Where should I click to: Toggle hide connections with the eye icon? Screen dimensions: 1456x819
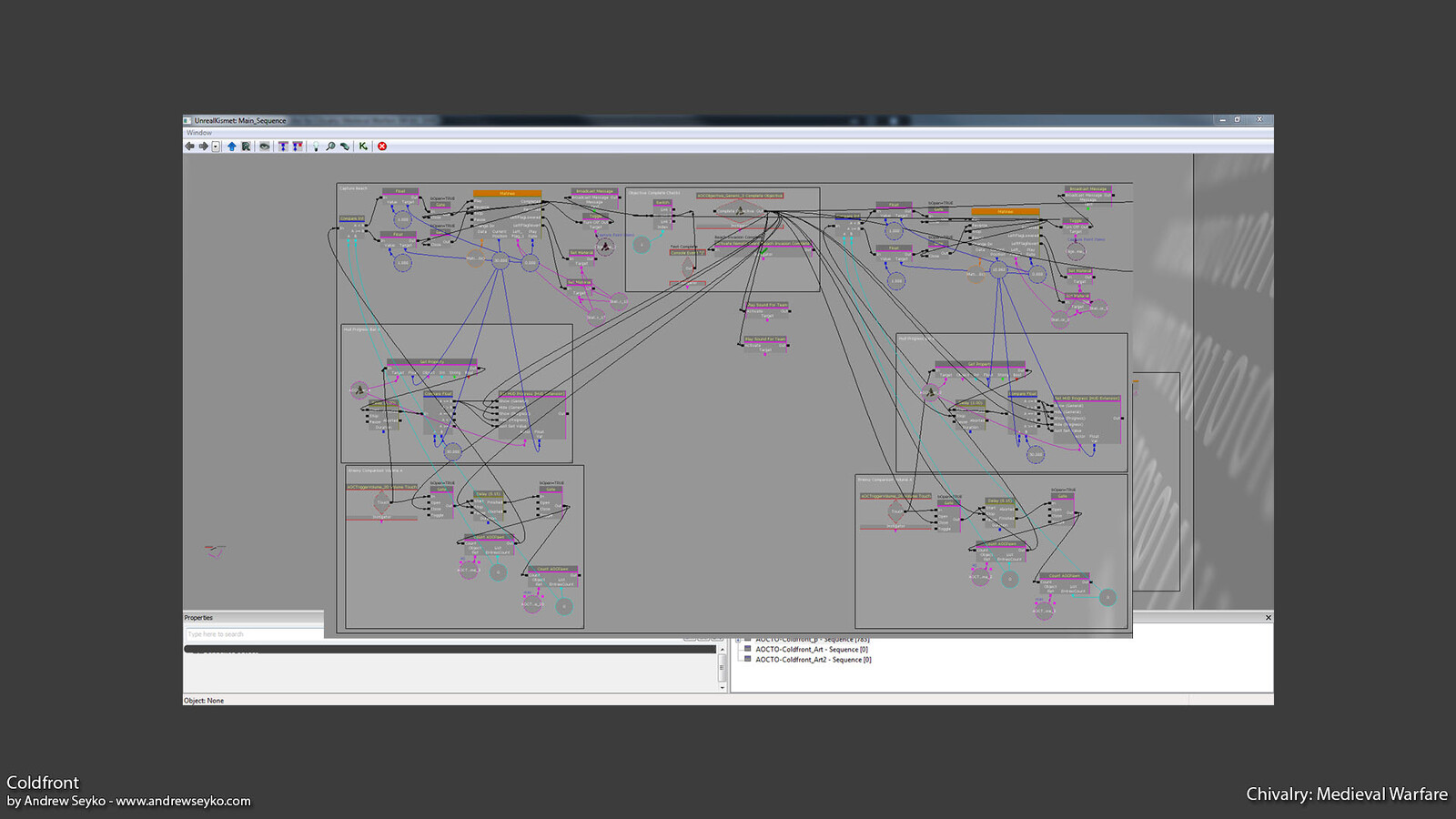[264, 146]
